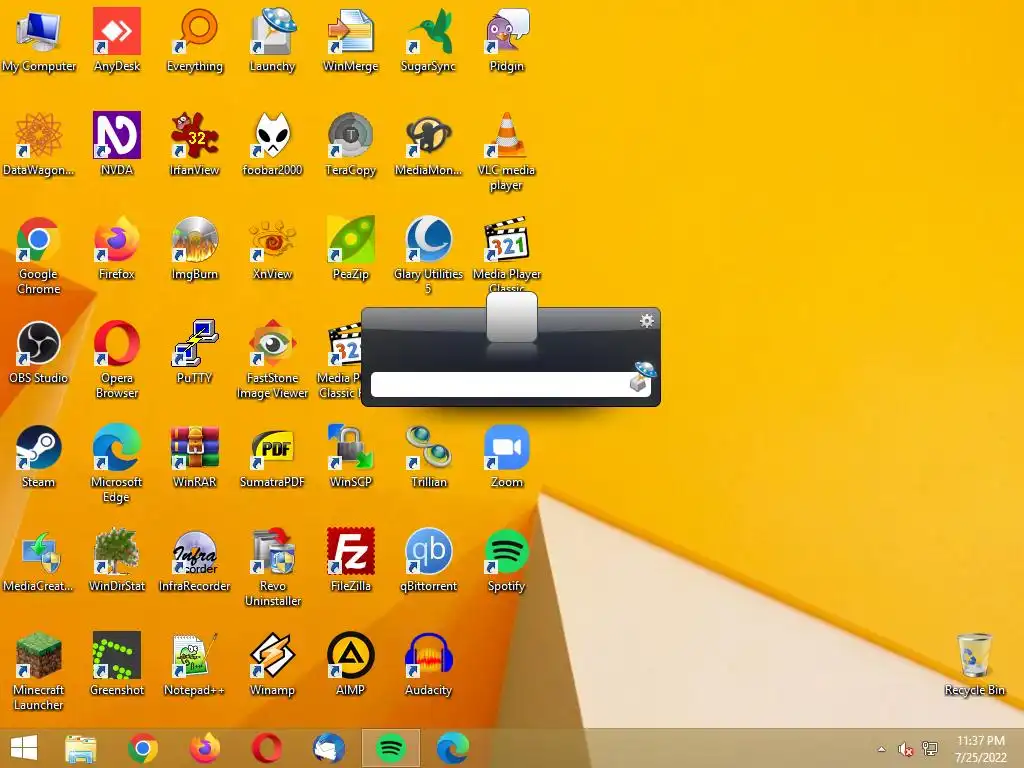Select the DataWagon desktop shortcut
Viewport: 1024px width, 768px height.
[x=39, y=144]
